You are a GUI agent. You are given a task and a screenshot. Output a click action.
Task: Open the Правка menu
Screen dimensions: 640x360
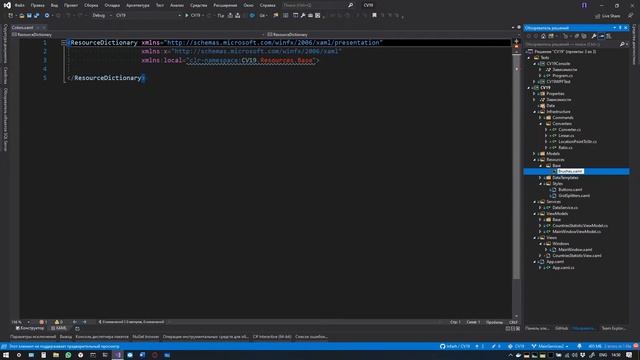click(37, 5)
